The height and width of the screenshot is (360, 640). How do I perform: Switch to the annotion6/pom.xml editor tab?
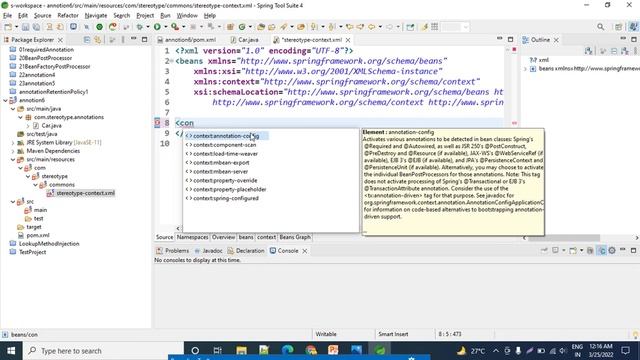[187, 40]
